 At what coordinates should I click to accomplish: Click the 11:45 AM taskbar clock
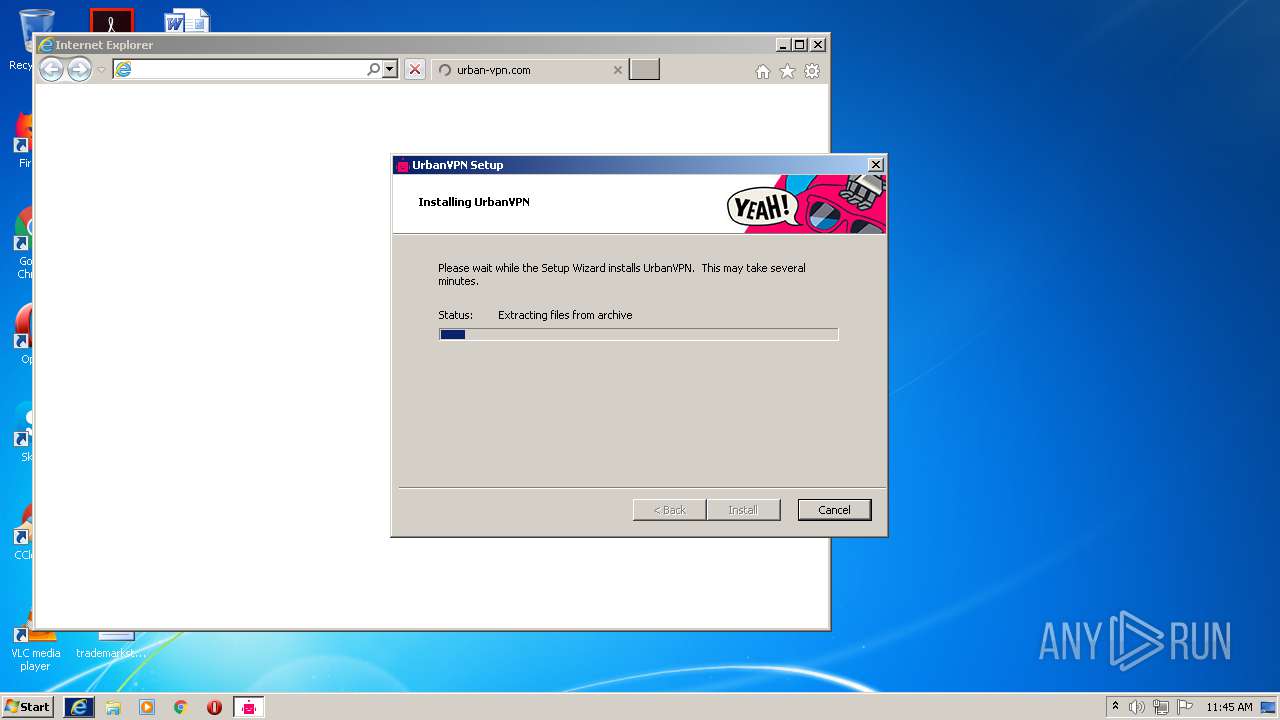(x=1229, y=707)
